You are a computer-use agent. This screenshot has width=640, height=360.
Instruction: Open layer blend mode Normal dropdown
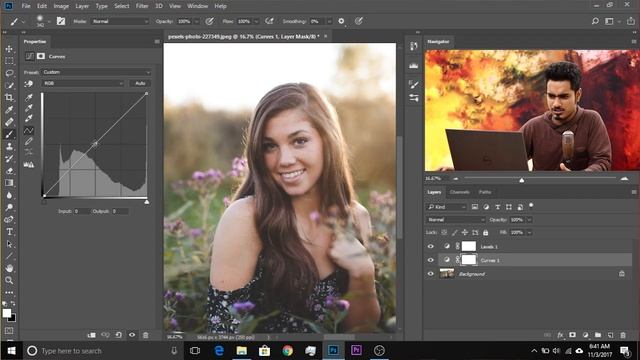pos(455,220)
